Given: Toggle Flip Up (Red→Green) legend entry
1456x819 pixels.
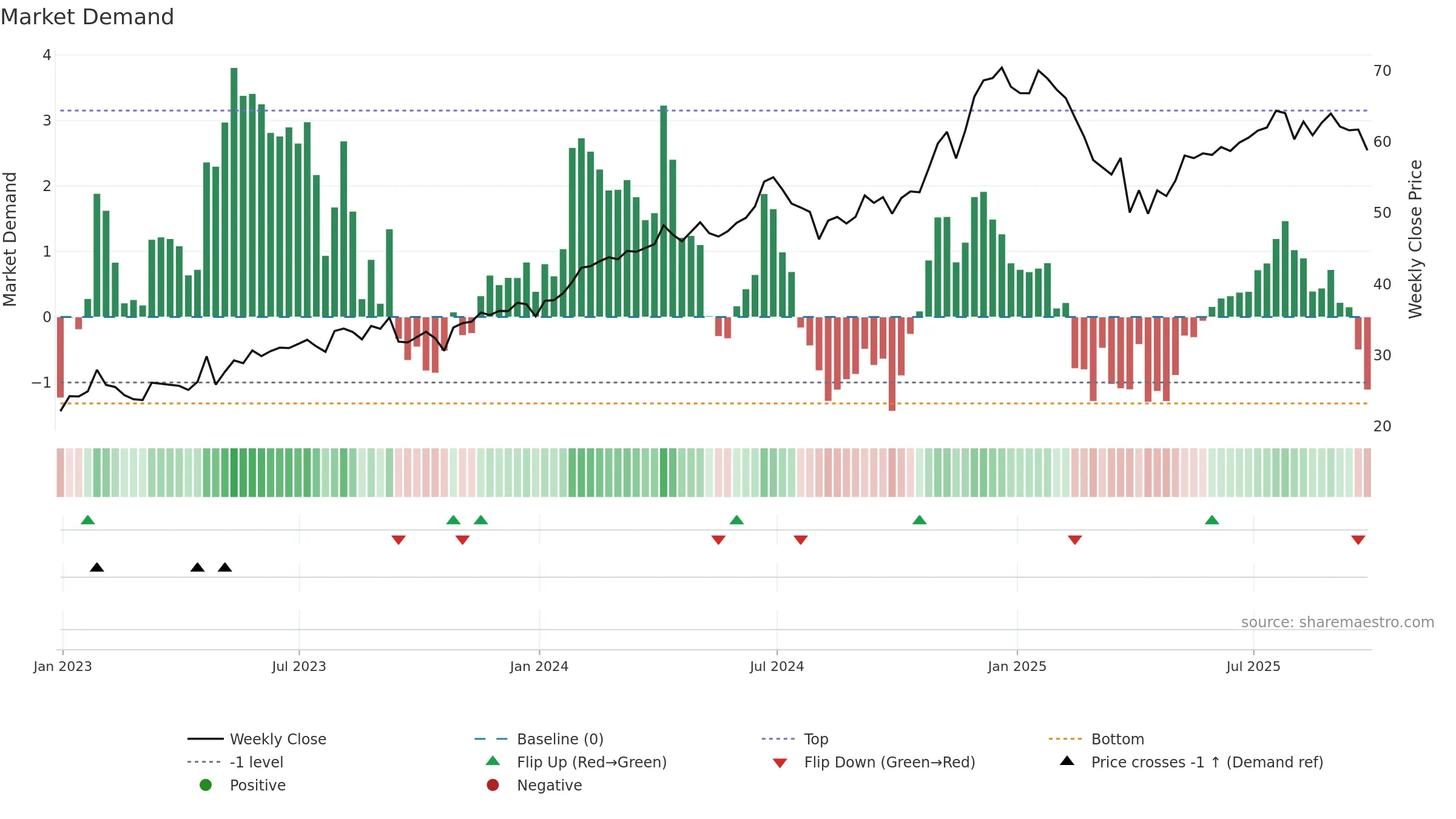Looking at the screenshot, I should [576, 762].
